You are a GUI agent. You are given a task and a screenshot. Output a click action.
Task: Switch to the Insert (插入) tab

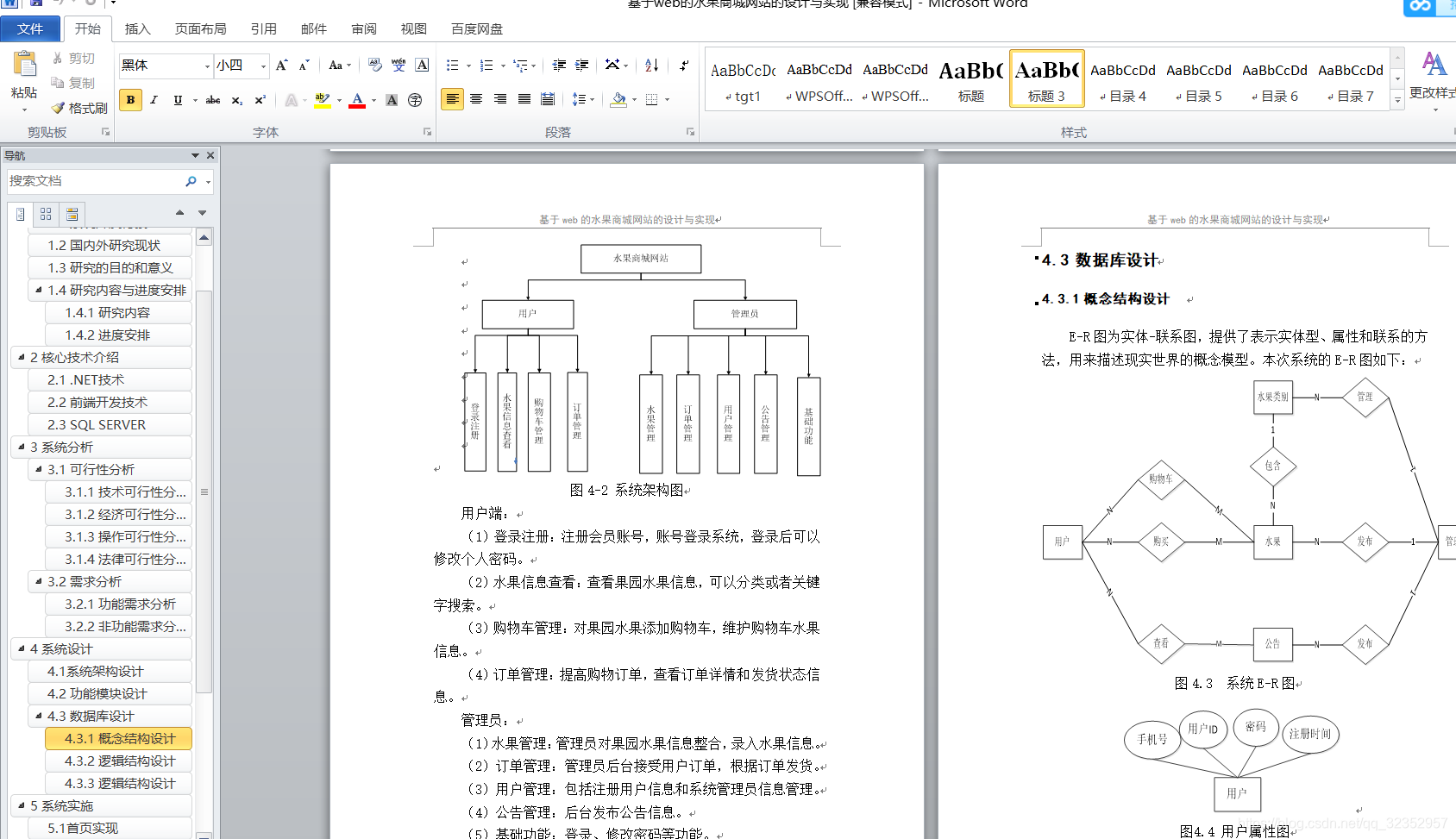tap(137, 28)
